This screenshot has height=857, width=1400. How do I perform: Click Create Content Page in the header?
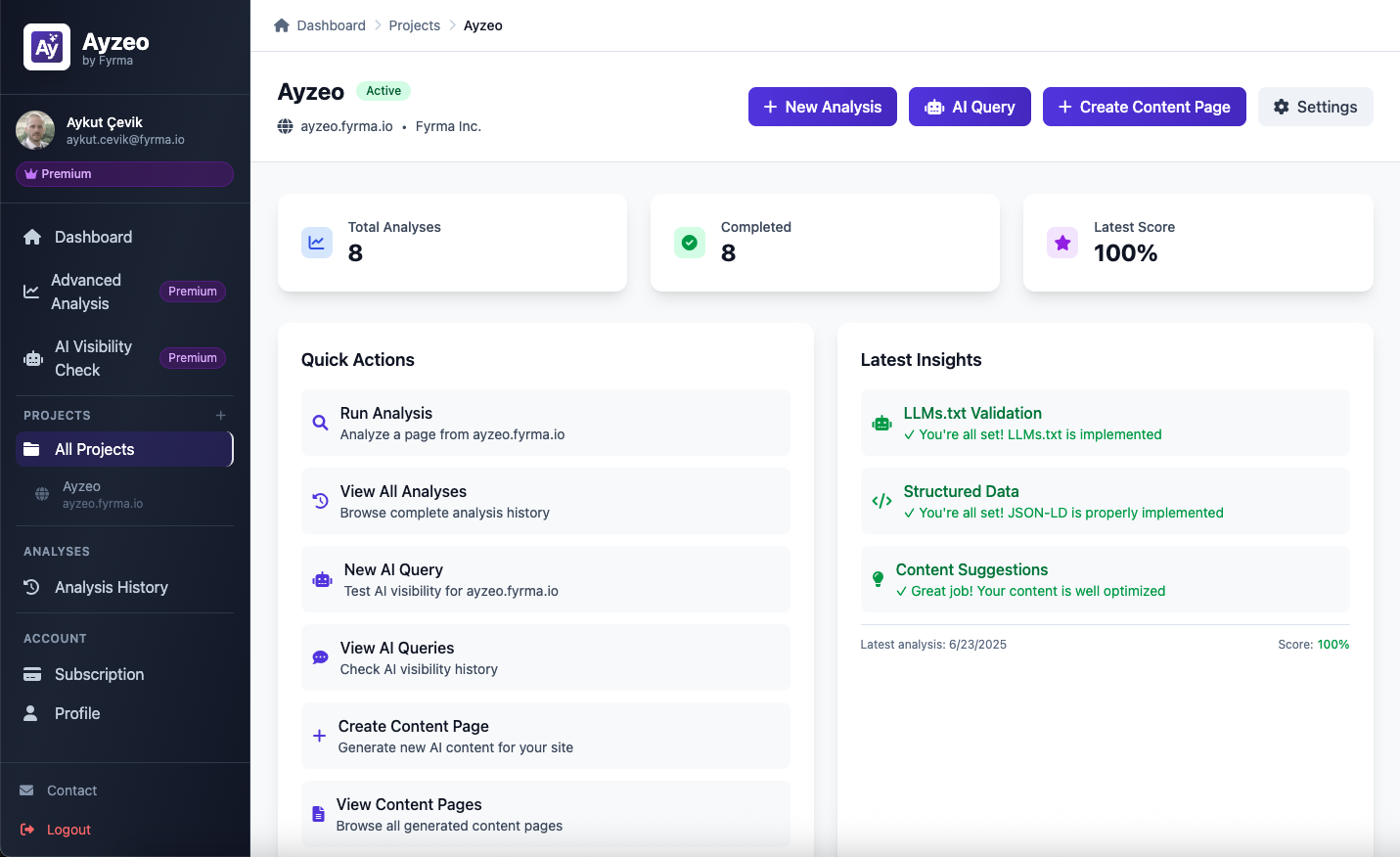pyautogui.click(x=1145, y=107)
